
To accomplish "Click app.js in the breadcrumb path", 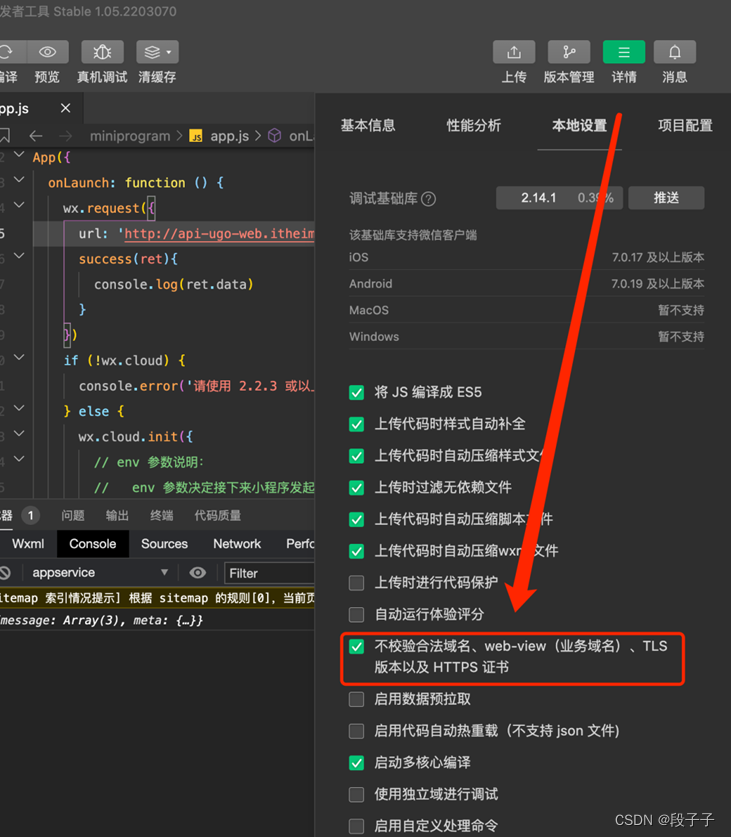I will point(230,136).
